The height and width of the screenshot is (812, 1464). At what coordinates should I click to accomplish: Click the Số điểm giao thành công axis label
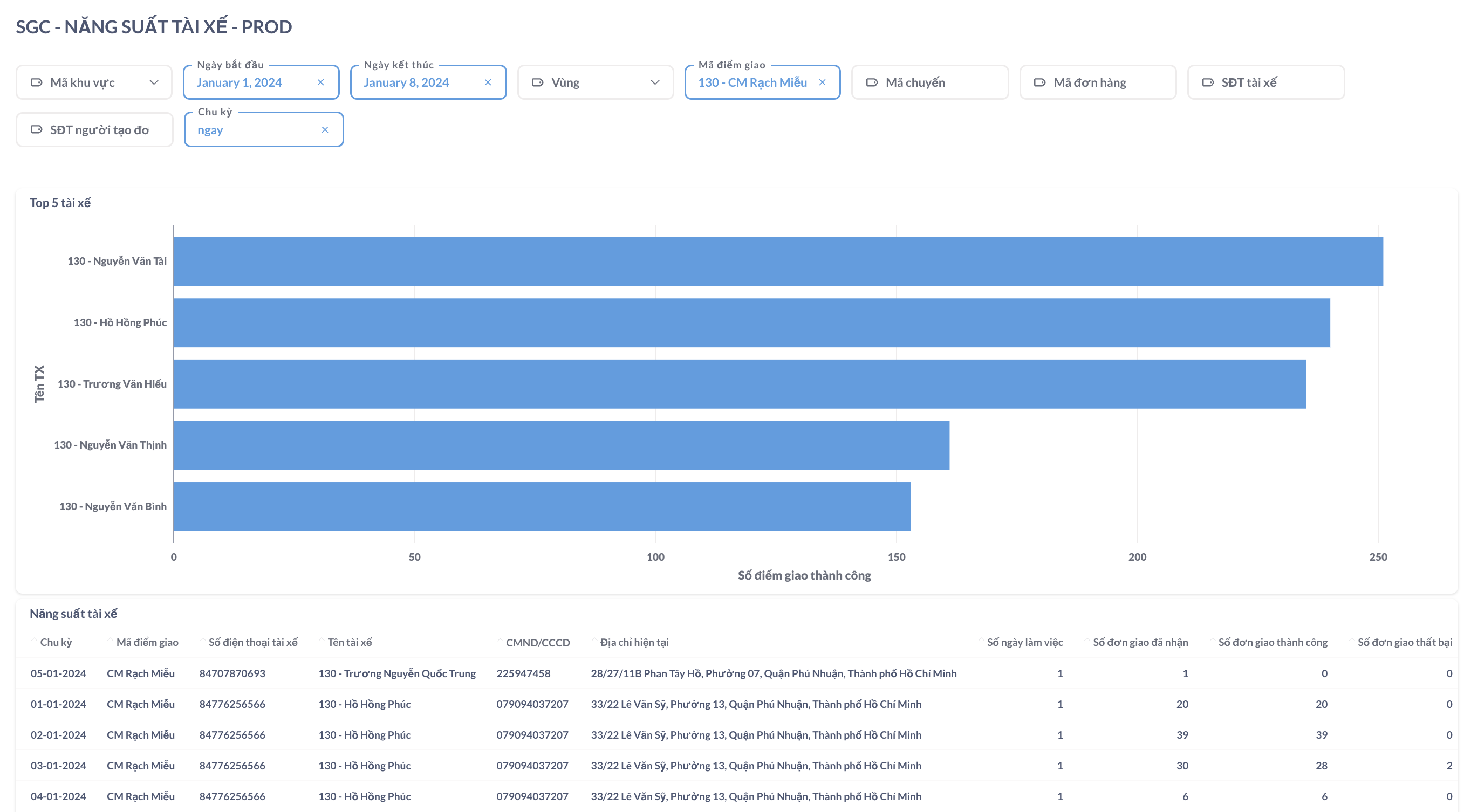tap(804, 576)
